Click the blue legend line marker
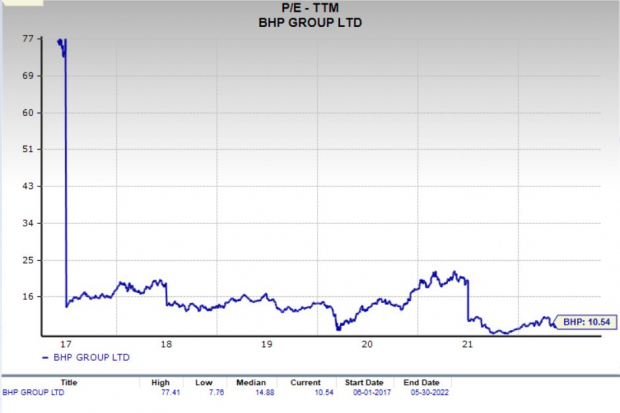620x413 pixels. click(47, 357)
